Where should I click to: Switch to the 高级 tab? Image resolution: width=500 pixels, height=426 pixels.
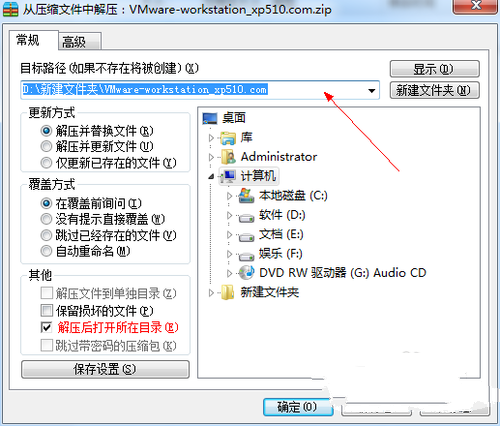tap(80, 42)
